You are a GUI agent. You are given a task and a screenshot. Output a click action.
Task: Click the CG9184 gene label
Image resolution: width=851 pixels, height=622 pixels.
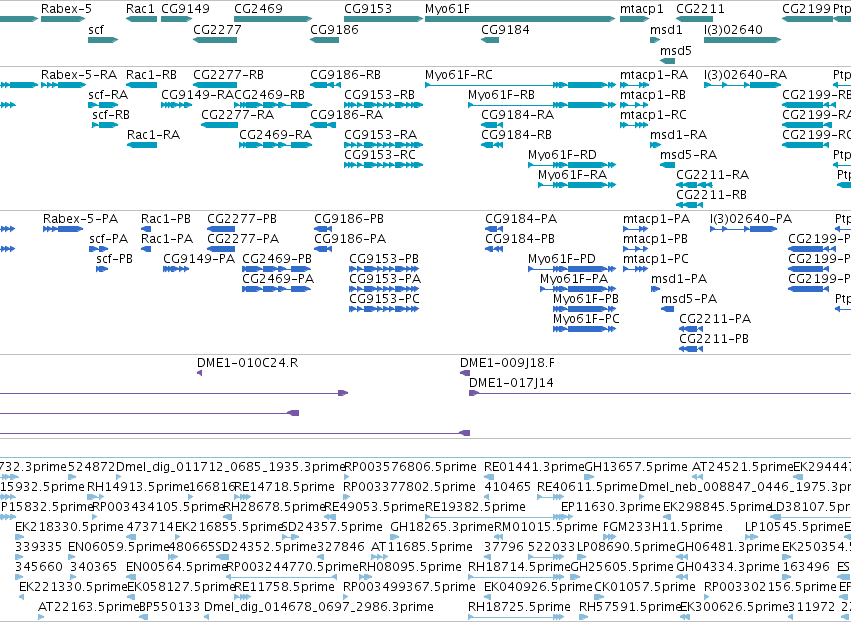tap(505, 30)
